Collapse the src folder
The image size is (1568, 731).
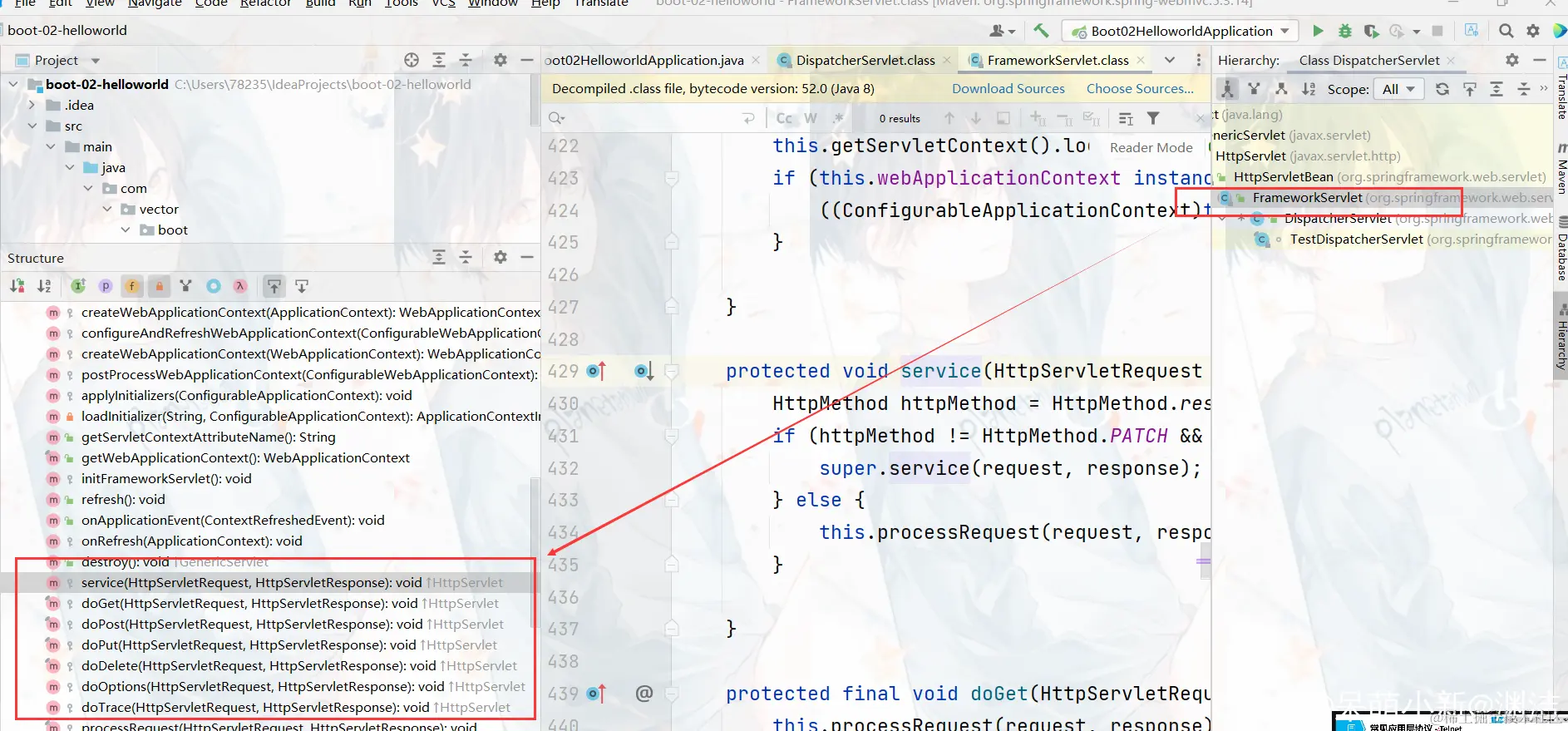tap(32, 126)
